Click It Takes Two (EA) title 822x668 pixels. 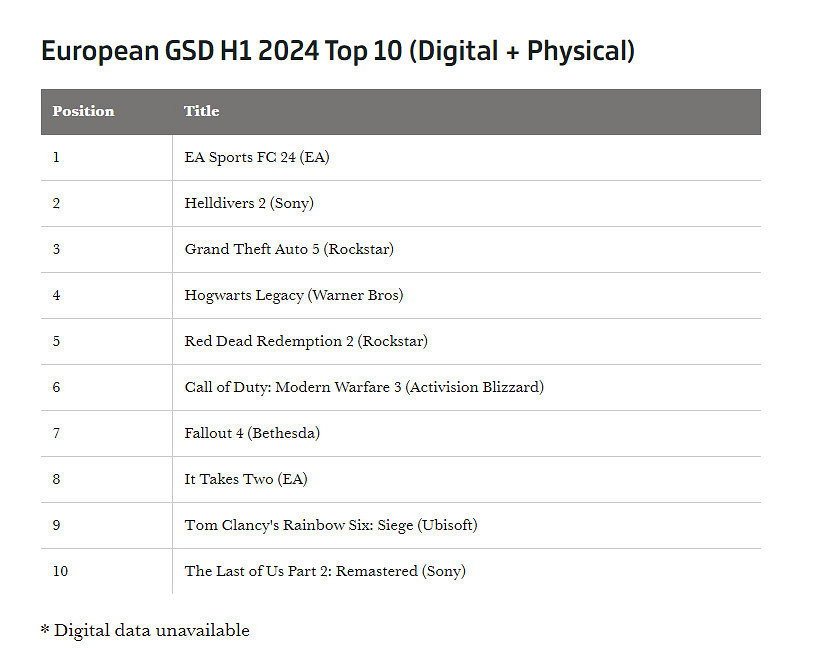[246, 480]
